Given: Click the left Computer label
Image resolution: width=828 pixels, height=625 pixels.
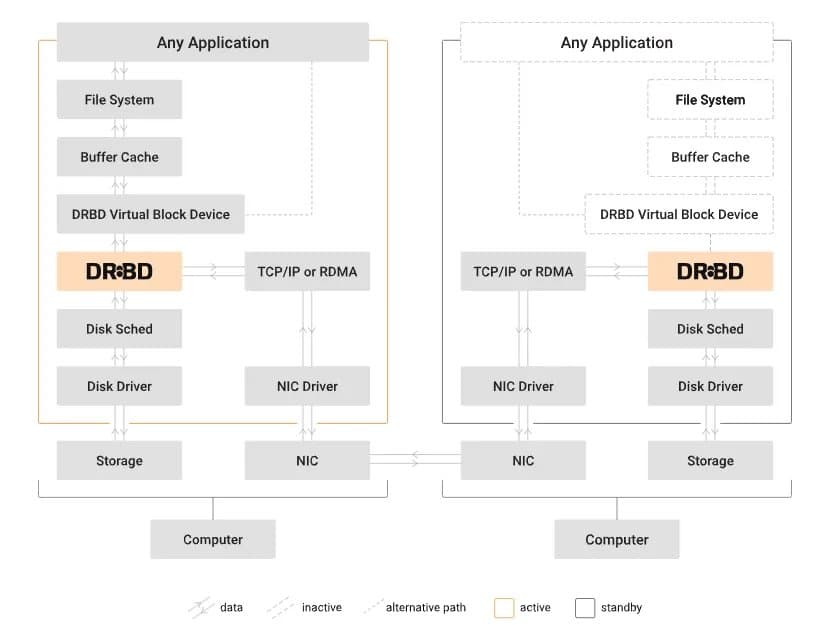Looking at the screenshot, I should click(x=212, y=538).
